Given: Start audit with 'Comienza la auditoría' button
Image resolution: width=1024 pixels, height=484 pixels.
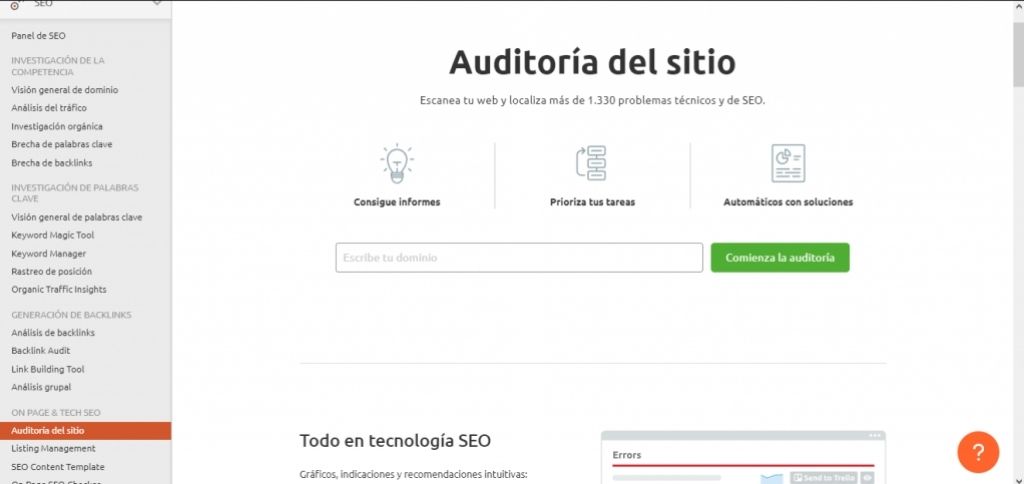Looking at the screenshot, I should 780,257.
